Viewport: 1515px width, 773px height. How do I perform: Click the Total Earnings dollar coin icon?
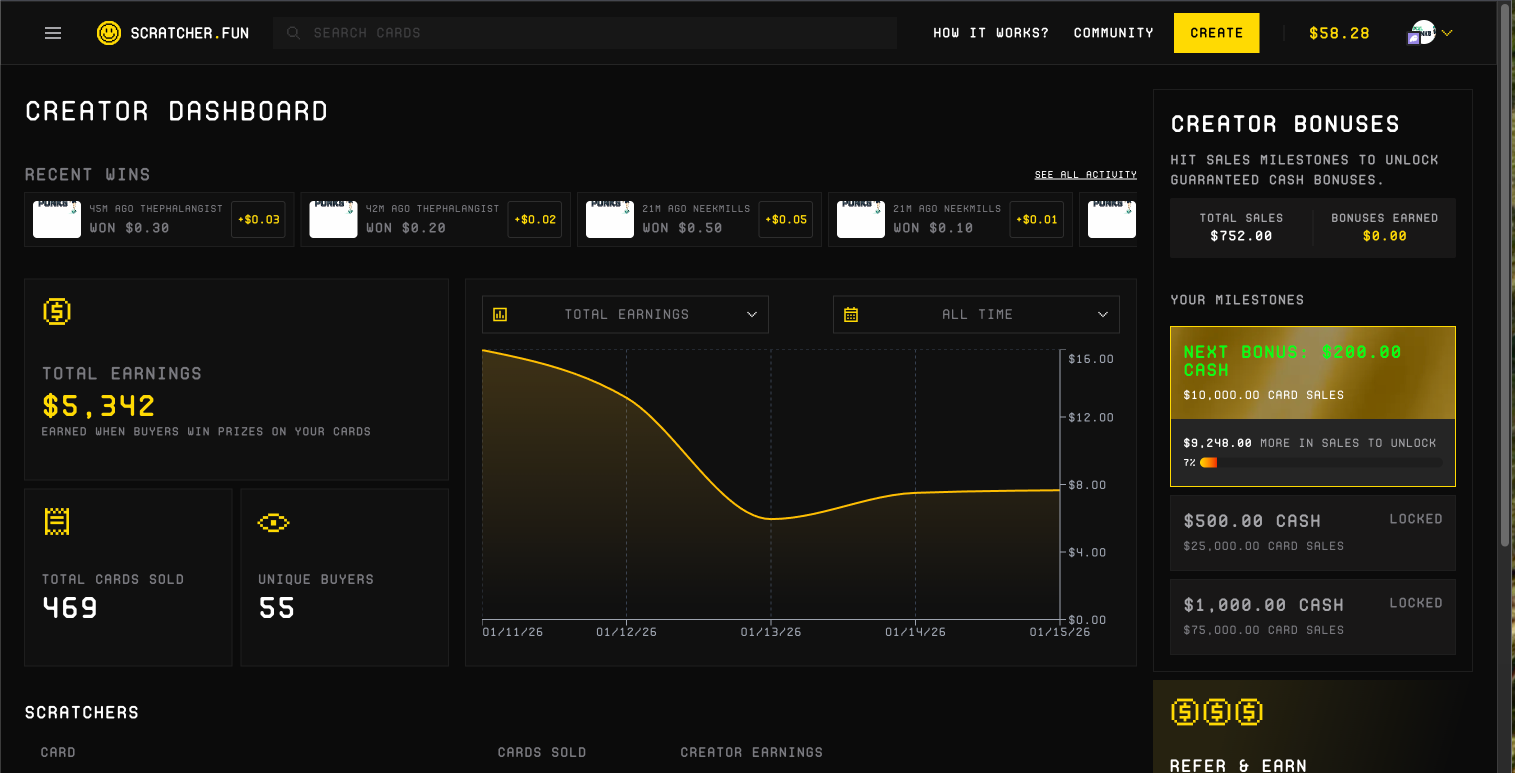(x=57, y=311)
